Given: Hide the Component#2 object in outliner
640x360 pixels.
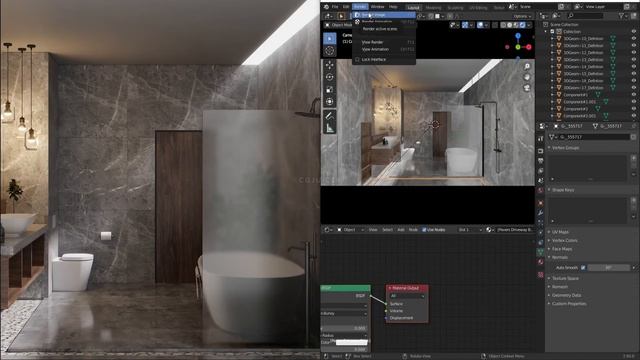Looking at the screenshot, I should click(634, 109).
